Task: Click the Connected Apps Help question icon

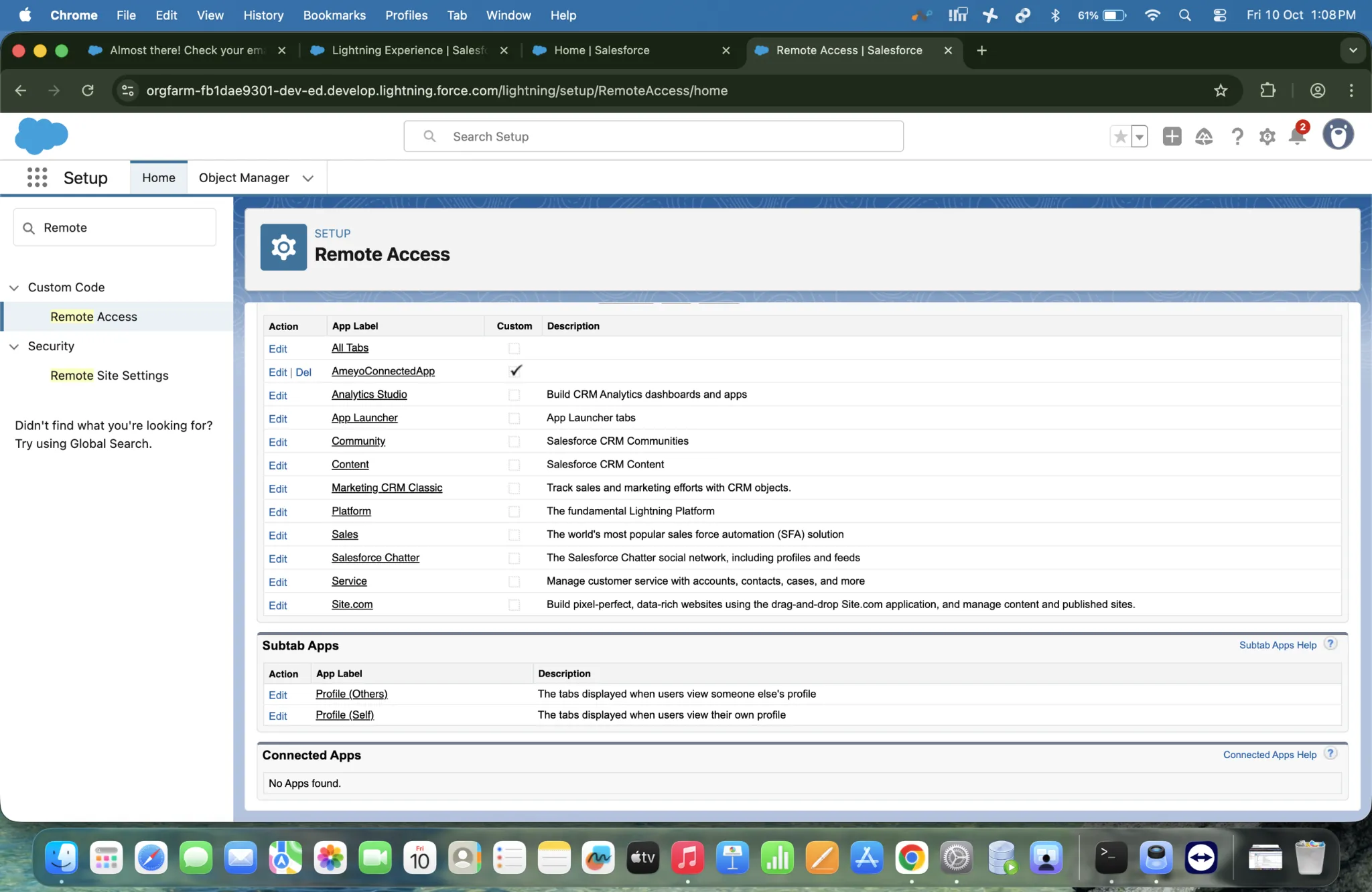Action: [1331, 753]
